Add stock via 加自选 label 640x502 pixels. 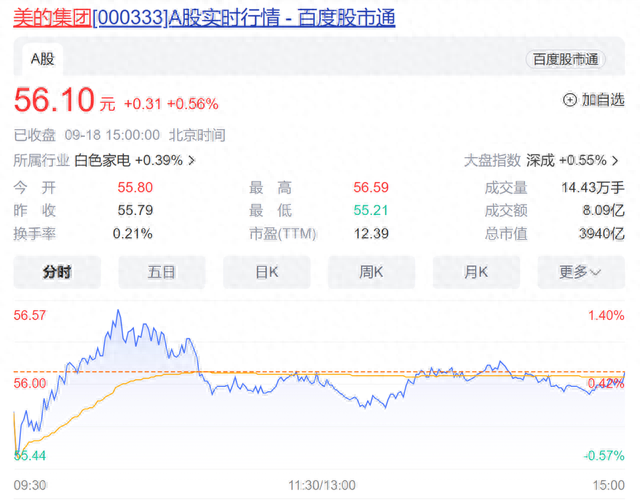[x=603, y=100]
